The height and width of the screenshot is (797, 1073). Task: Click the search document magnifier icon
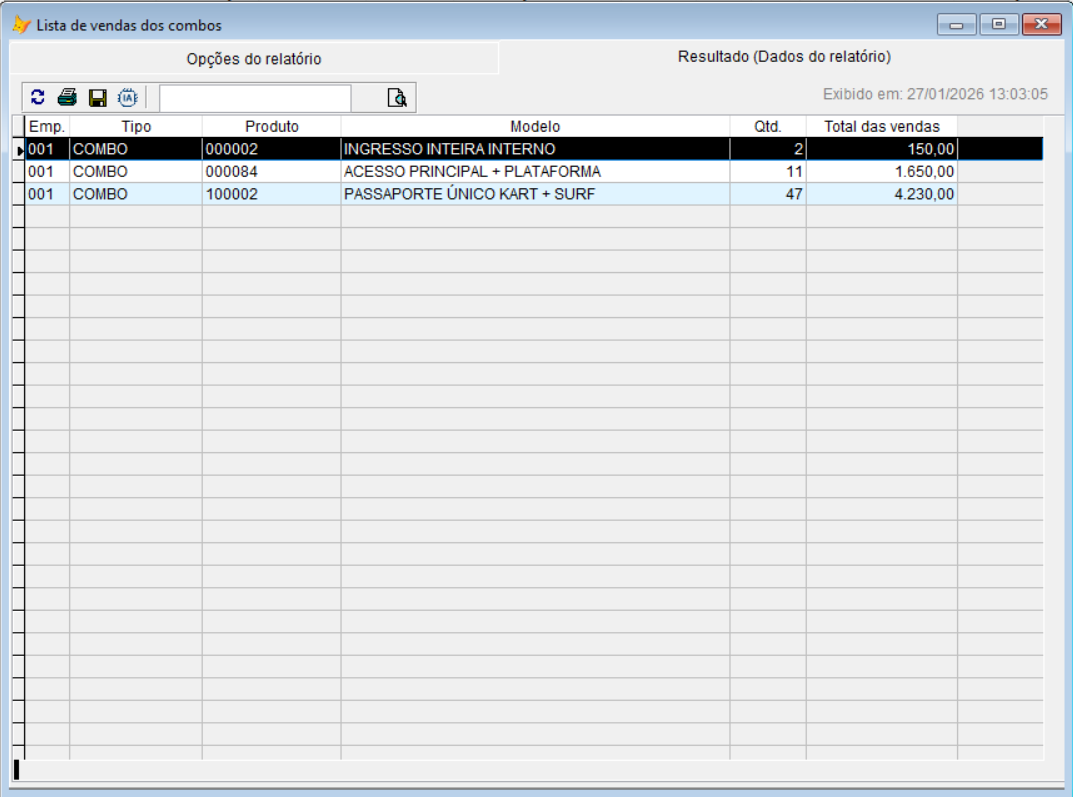[397, 97]
